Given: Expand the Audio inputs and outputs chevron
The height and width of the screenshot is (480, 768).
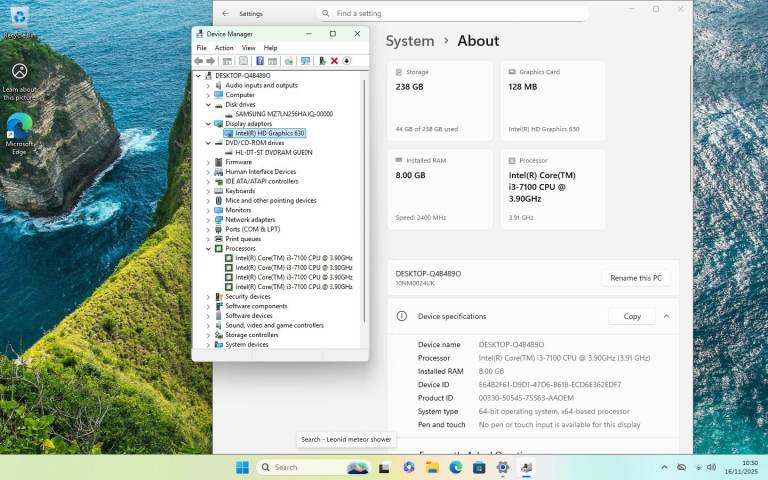Looking at the screenshot, I should (x=208, y=85).
